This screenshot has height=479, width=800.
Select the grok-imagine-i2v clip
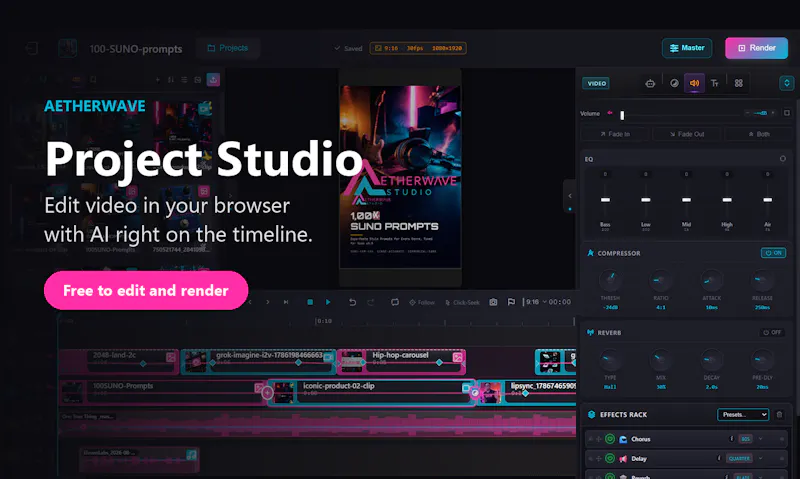(259, 361)
